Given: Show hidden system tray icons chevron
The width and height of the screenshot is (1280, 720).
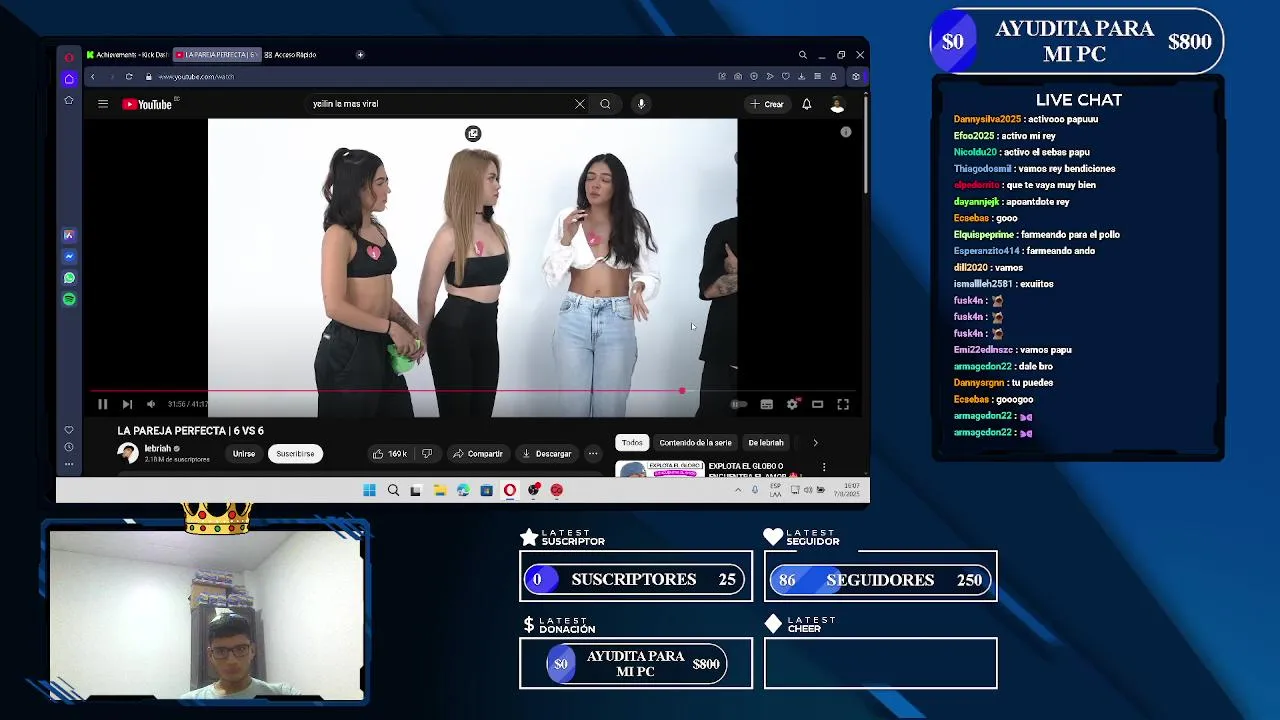Looking at the screenshot, I should point(738,490).
